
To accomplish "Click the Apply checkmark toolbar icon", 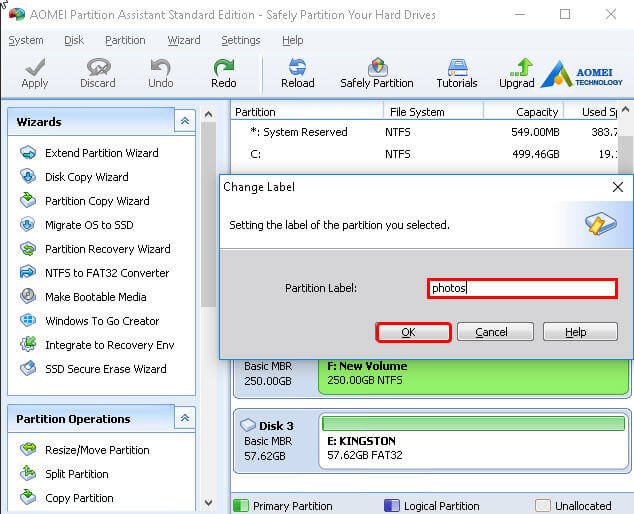I will coord(35,67).
